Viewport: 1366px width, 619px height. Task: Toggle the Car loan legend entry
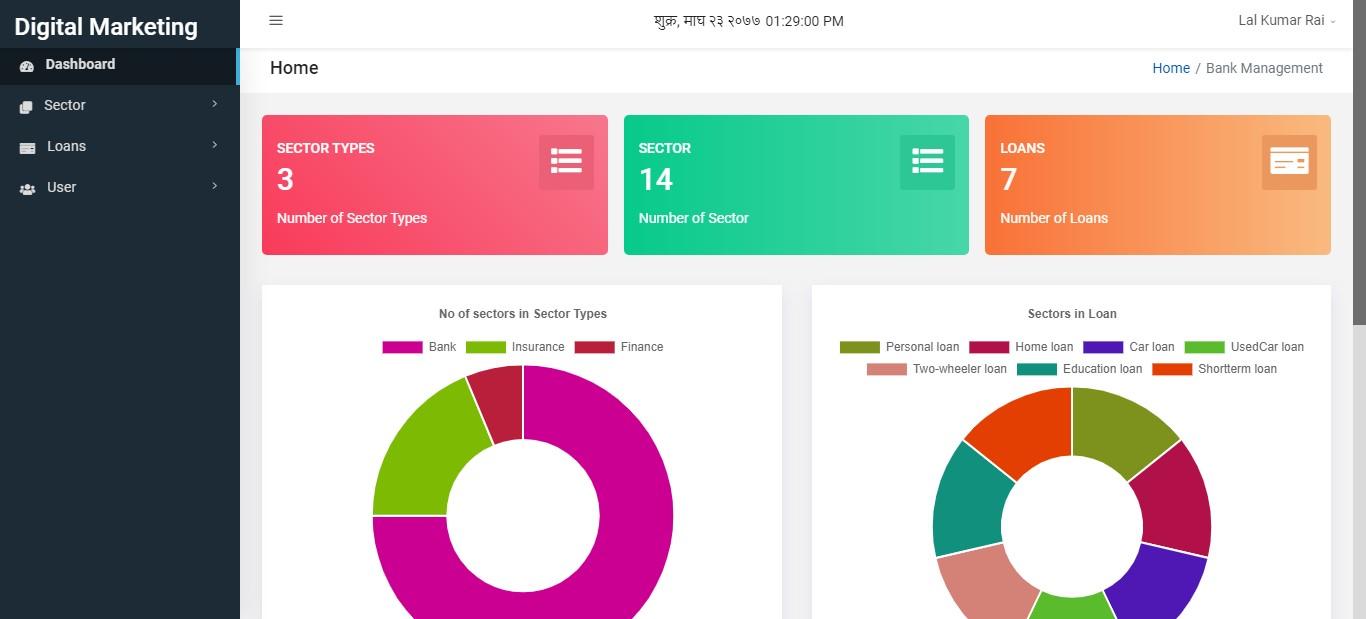point(1129,347)
